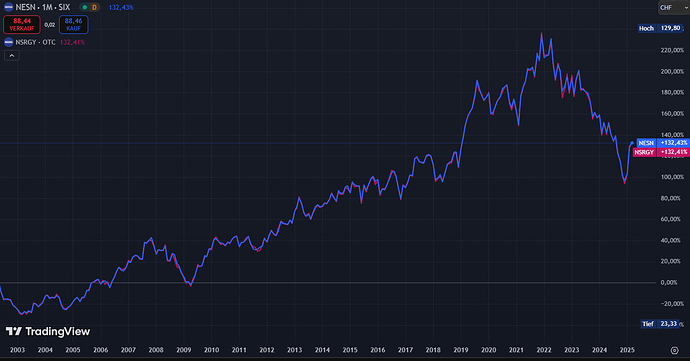Click the green market status dot
690x361 pixels.
click(85, 7)
